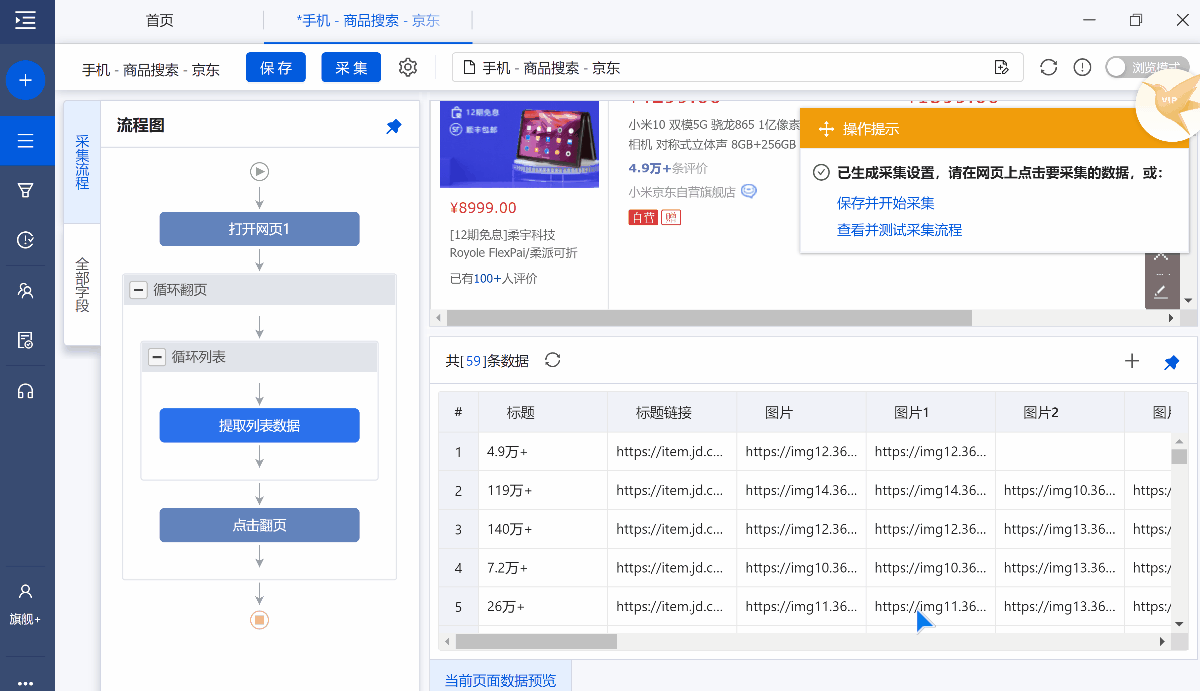This screenshot has width=1200, height=691.
Task: Click web page horizontal scrollbar left arrow
Action: point(438,318)
